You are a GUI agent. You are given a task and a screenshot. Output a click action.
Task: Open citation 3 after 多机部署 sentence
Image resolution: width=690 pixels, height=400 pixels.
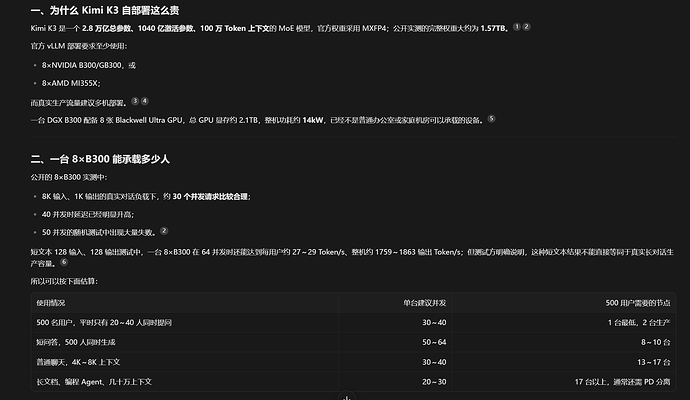135,101
